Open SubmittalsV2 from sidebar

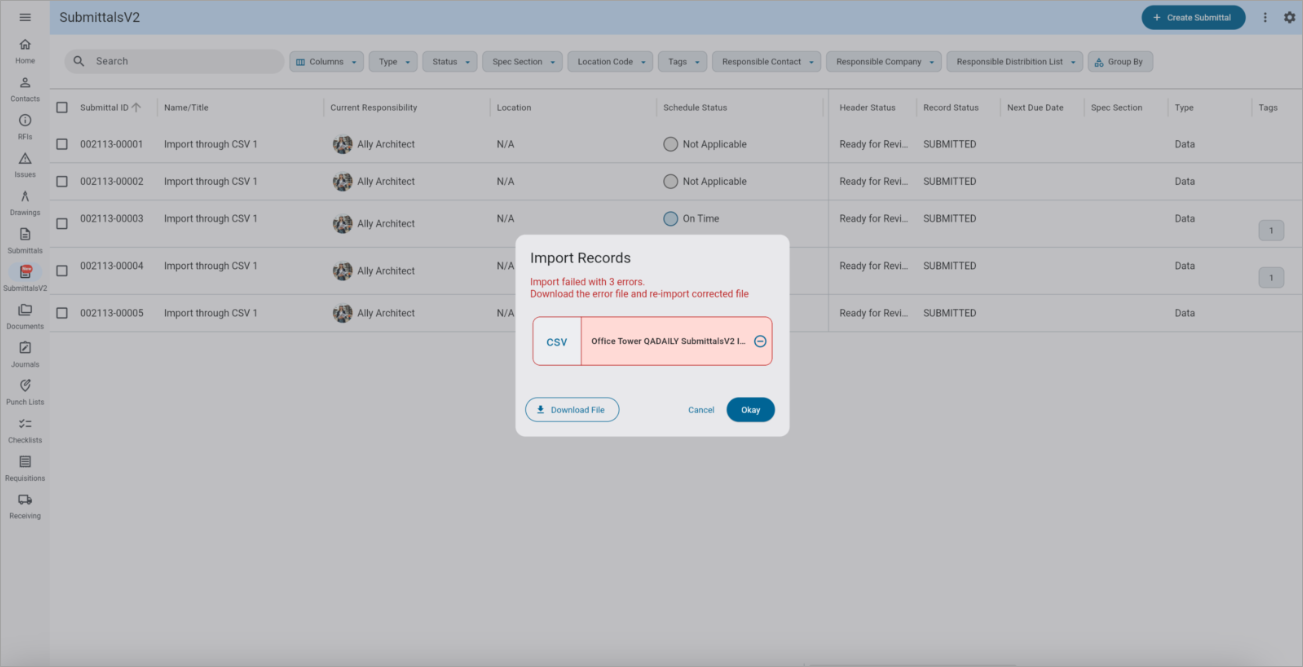point(25,278)
